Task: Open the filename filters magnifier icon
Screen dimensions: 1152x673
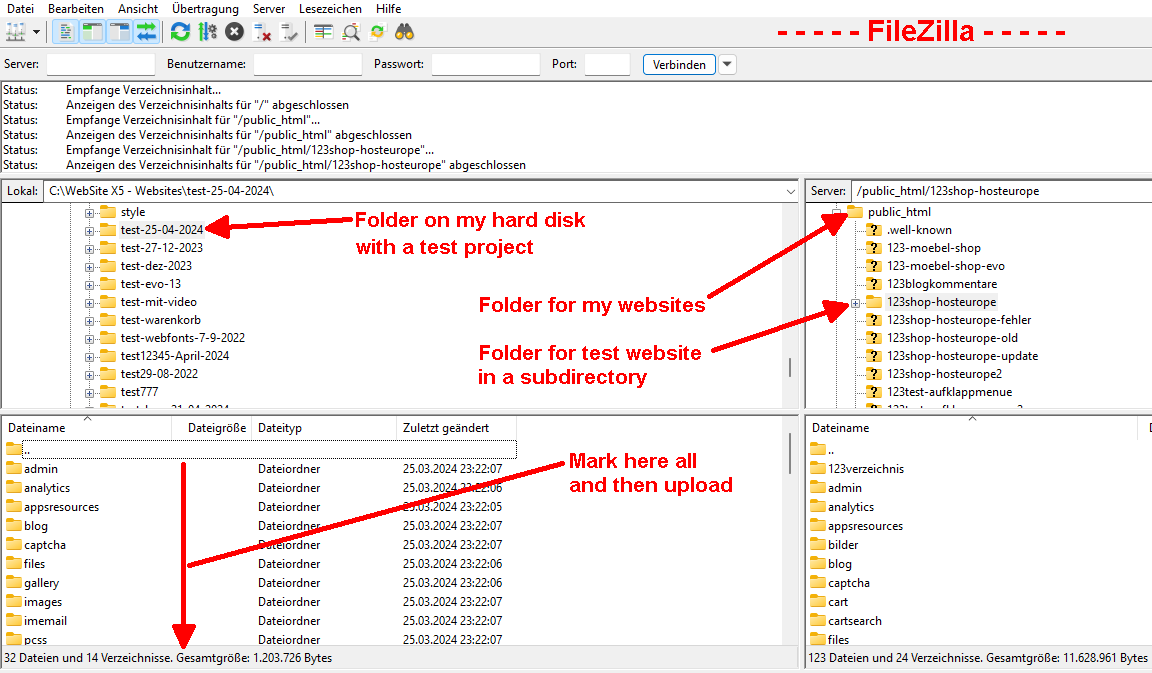Action: [x=350, y=32]
